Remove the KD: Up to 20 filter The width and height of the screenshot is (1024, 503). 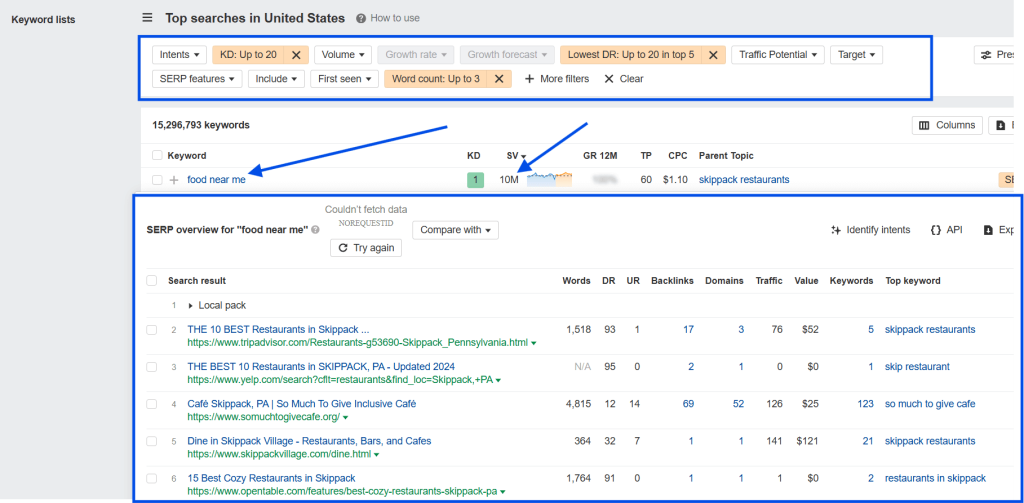click(296, 55)
